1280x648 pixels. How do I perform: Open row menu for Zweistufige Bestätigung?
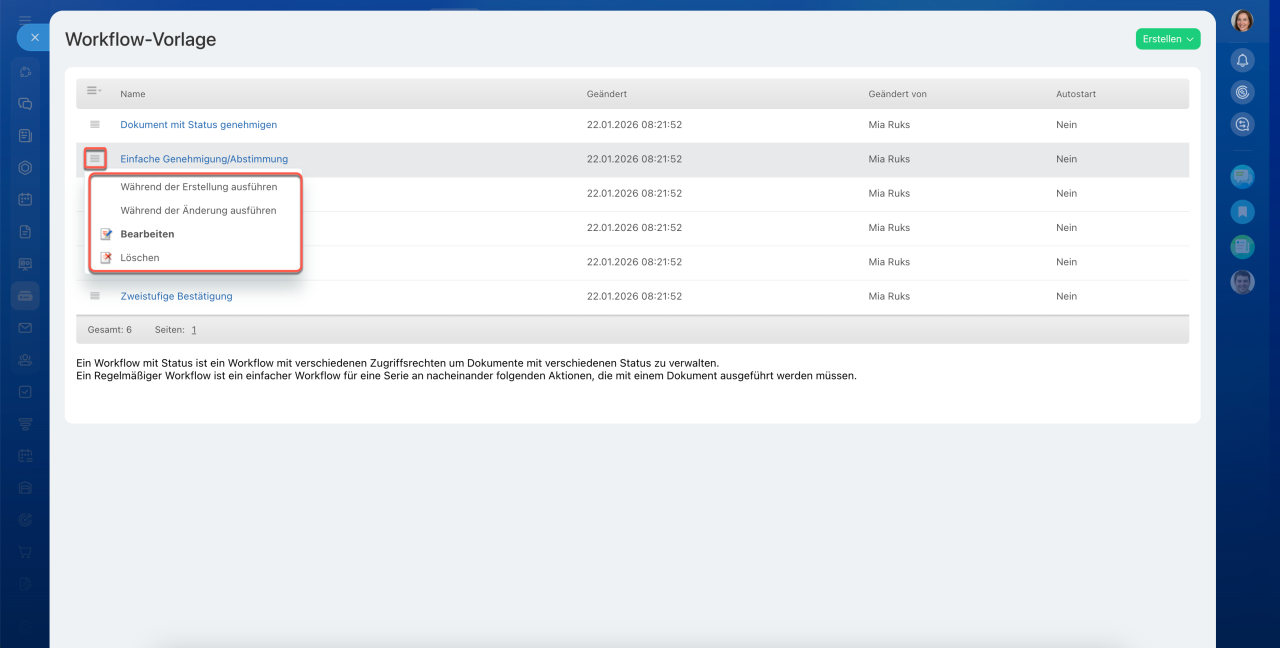(x=95, y=296)
